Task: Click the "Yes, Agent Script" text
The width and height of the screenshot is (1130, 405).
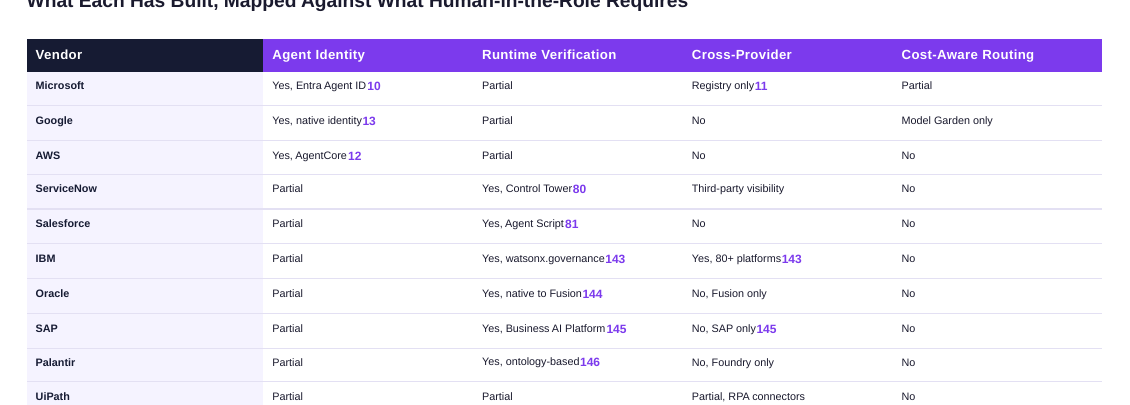Action: pyautogui.click(x=523, y=223)
